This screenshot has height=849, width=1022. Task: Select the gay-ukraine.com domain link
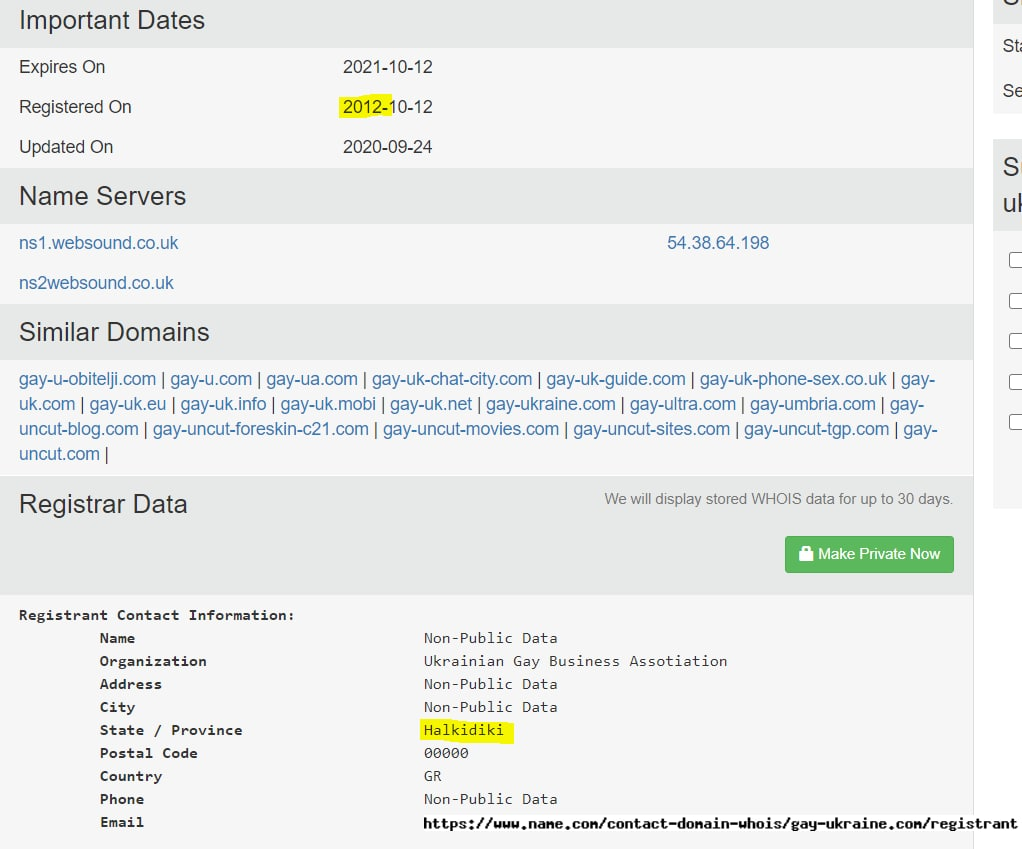(x=551, y=404)
